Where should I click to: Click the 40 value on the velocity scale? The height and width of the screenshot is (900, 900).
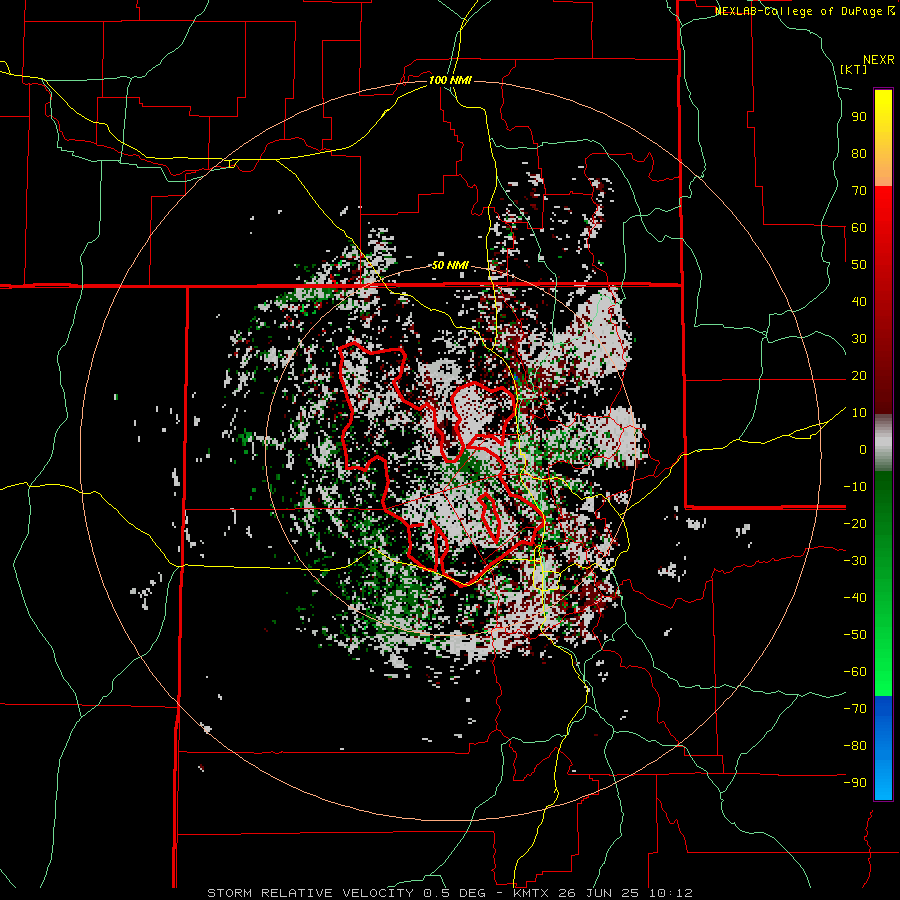(859, 302)
